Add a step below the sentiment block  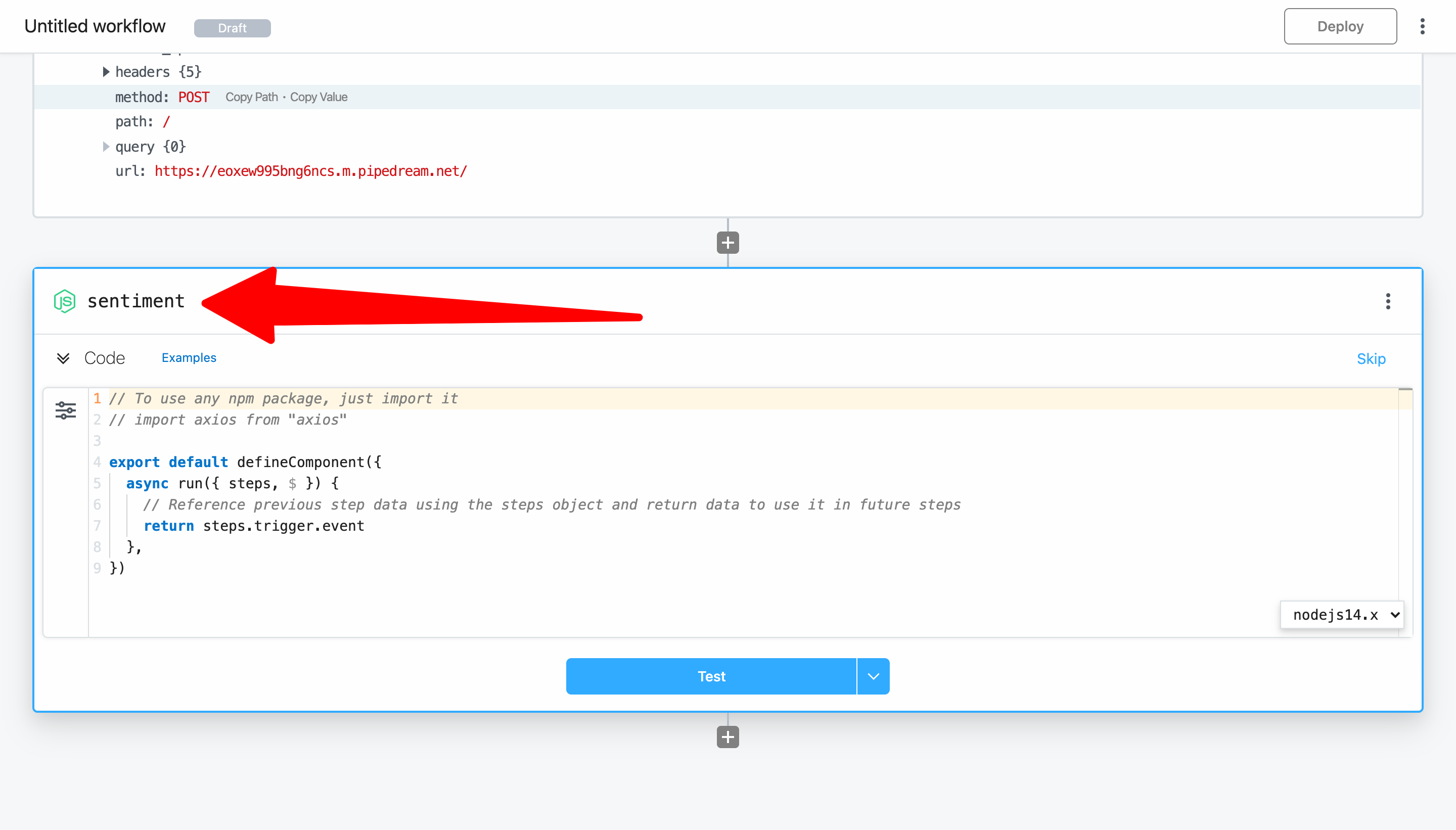pyautogui.click(x=727, y=736)
